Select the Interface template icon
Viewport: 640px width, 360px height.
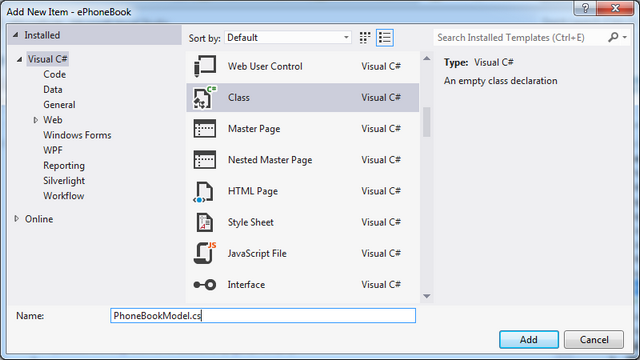pyautogui.click(x=204, y=284)
